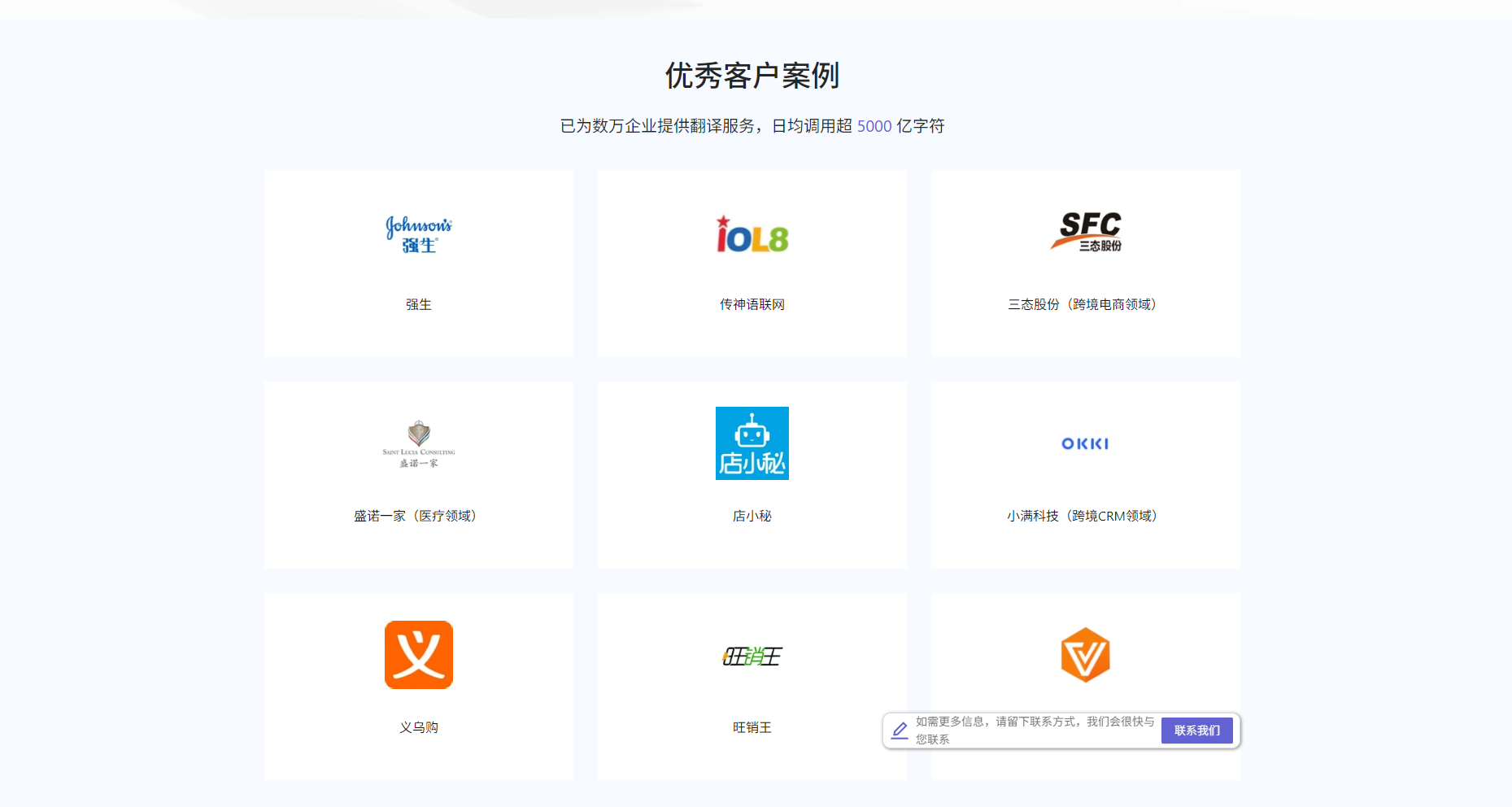The height and width of the screenshot is (807, 1512).
Task: Select the orange hexagon logo in bottom-right card
Action: (x=1085, y=655)
